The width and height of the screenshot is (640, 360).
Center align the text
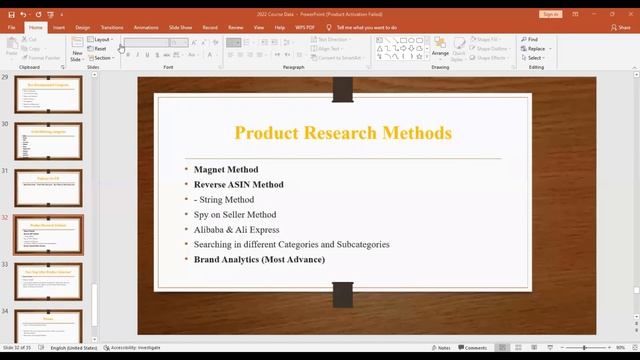[240, 55]
